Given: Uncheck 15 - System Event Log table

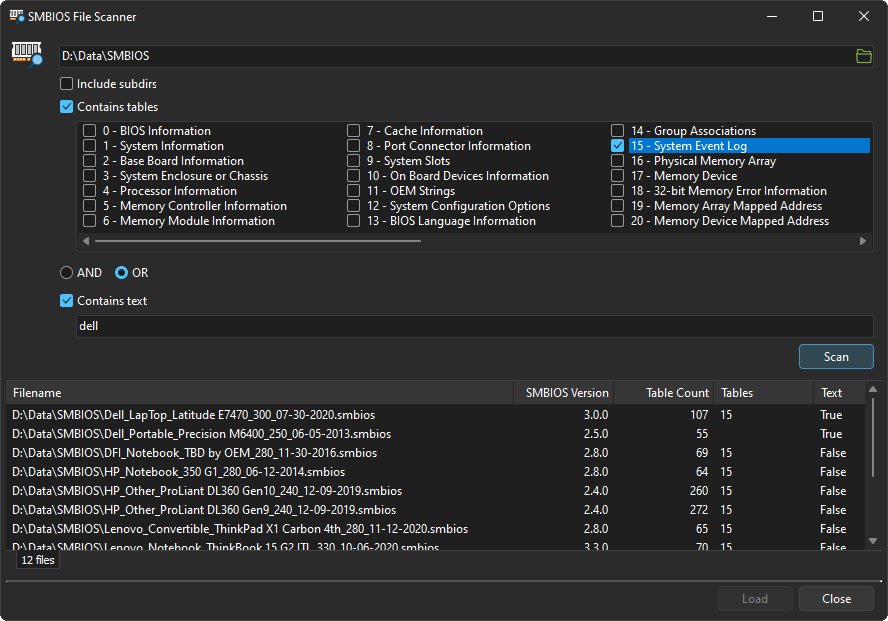Looking at the screenshot, I should coord(617,146).
